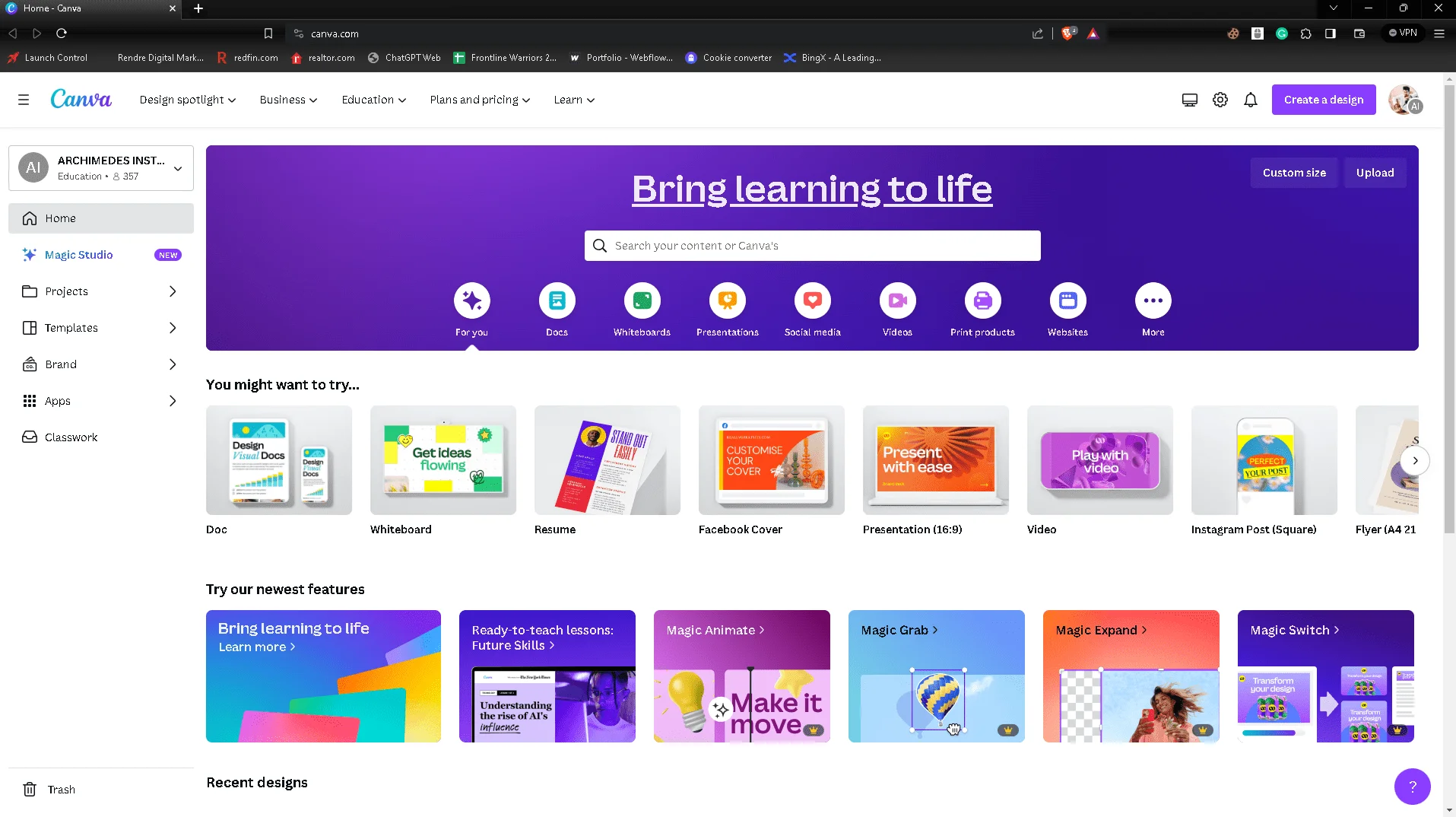Click the Upload button

(1375, 173)
